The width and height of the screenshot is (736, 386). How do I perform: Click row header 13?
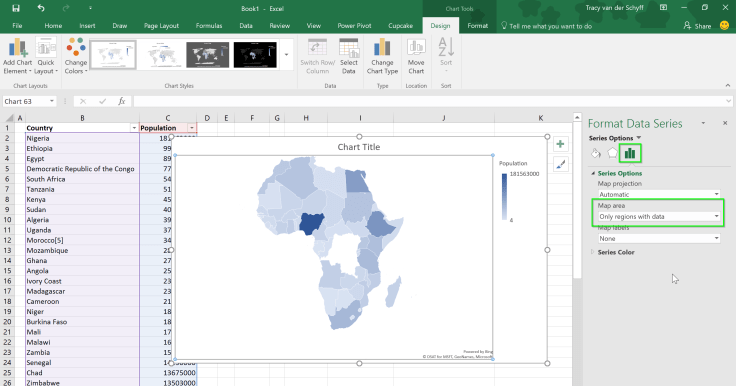[x=7, y=250]
